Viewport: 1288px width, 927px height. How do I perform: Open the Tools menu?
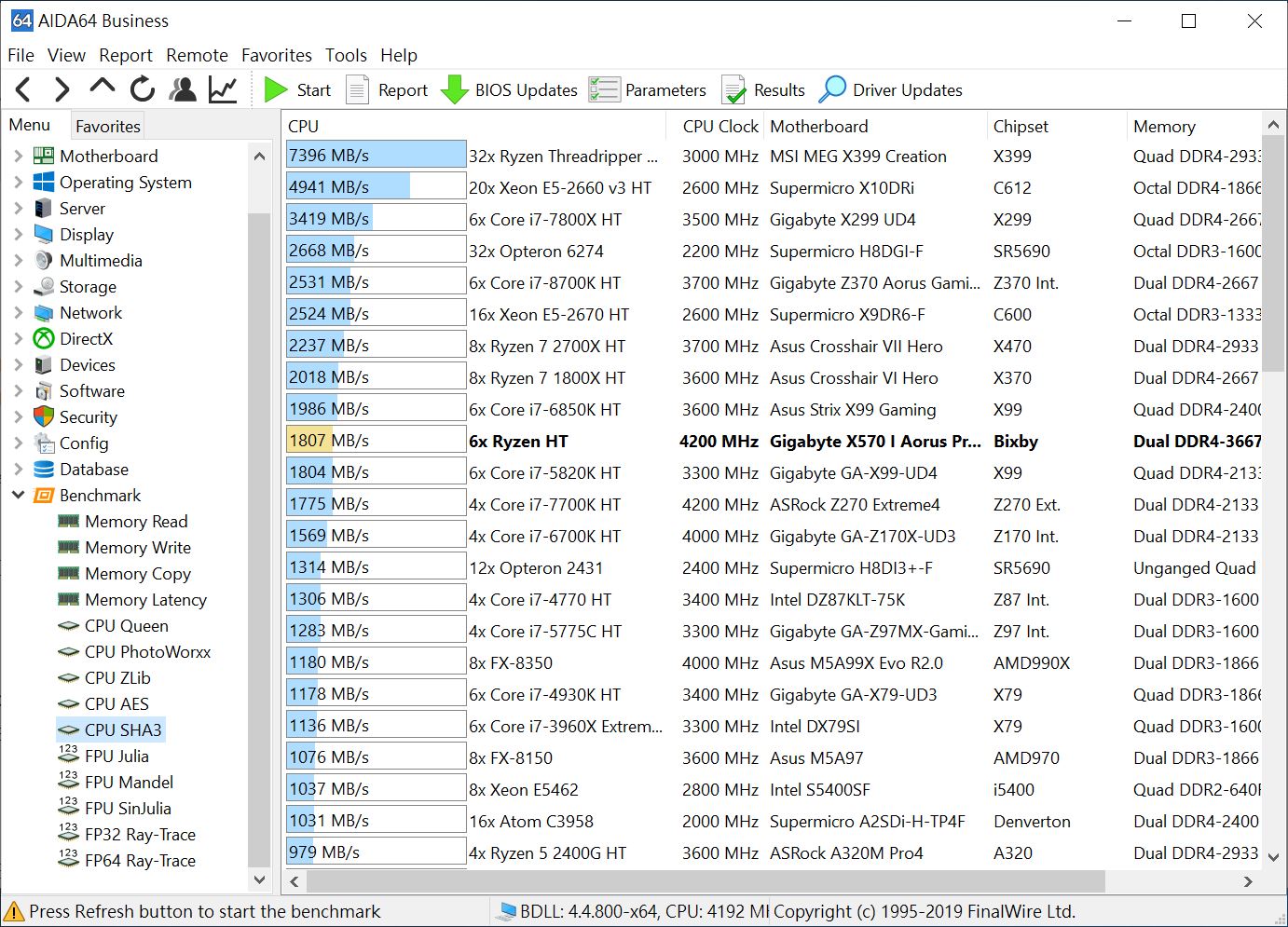346,55
